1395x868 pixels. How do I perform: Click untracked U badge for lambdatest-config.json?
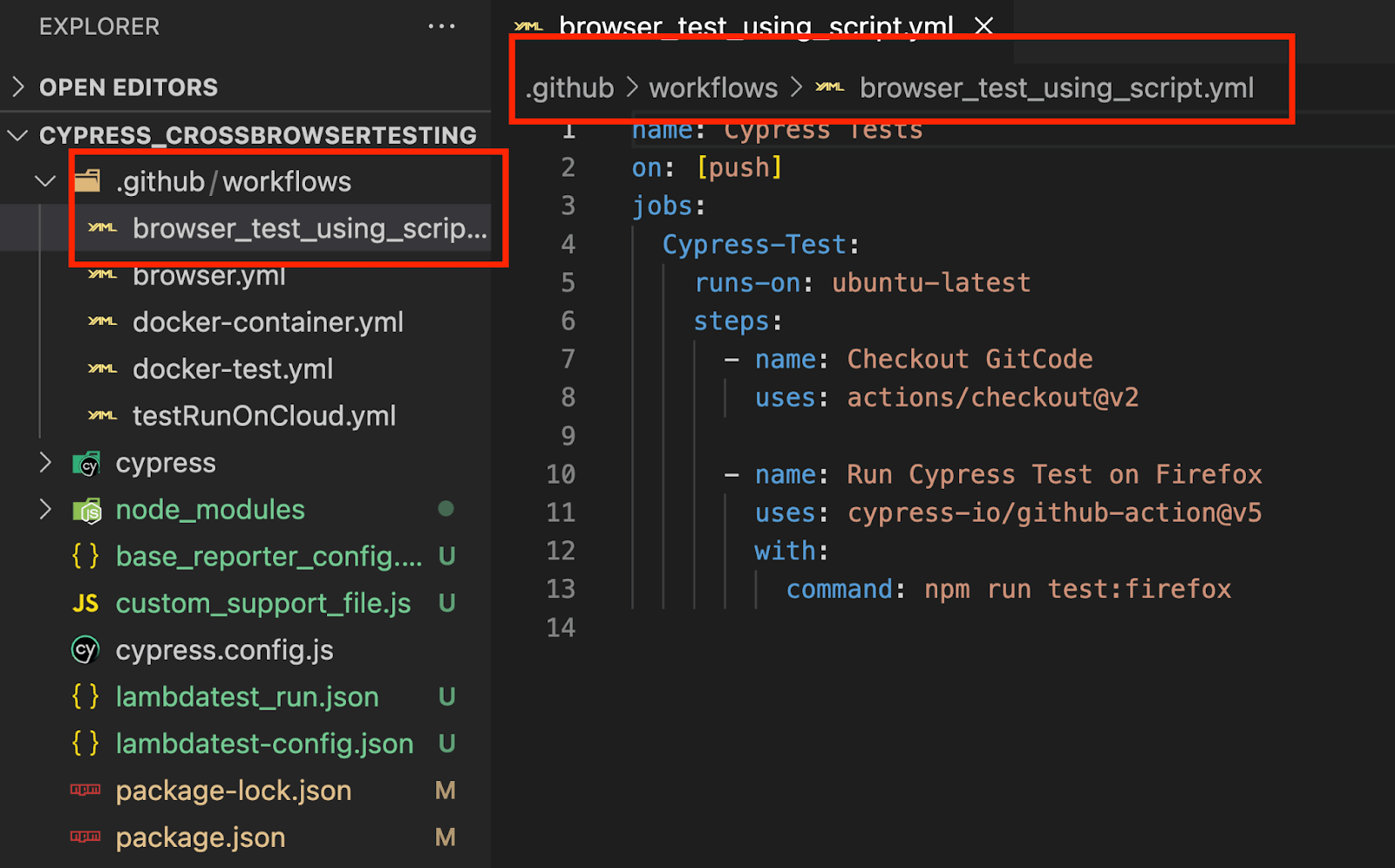446,744
